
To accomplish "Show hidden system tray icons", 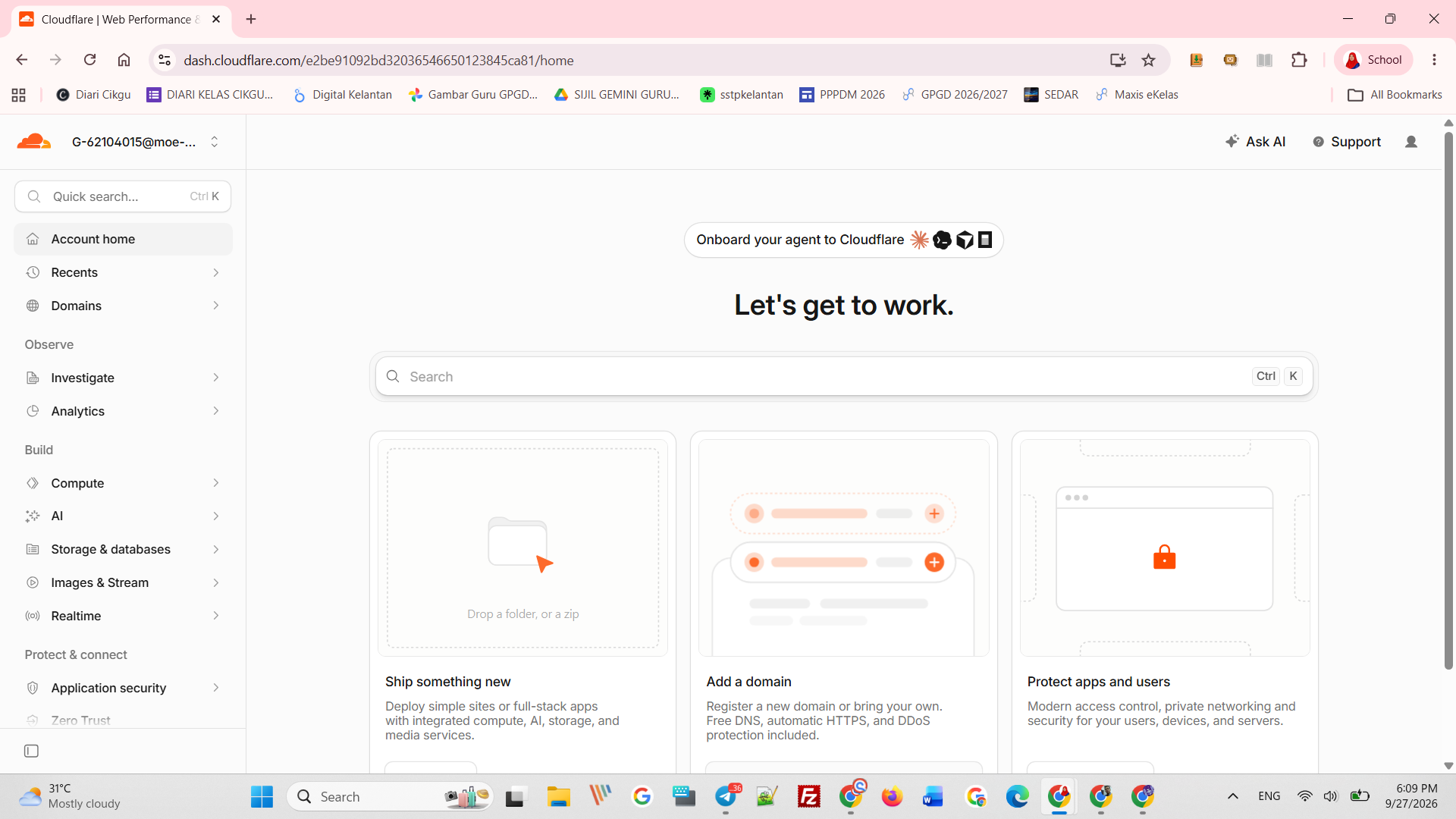I will [x=1233, y=796].
